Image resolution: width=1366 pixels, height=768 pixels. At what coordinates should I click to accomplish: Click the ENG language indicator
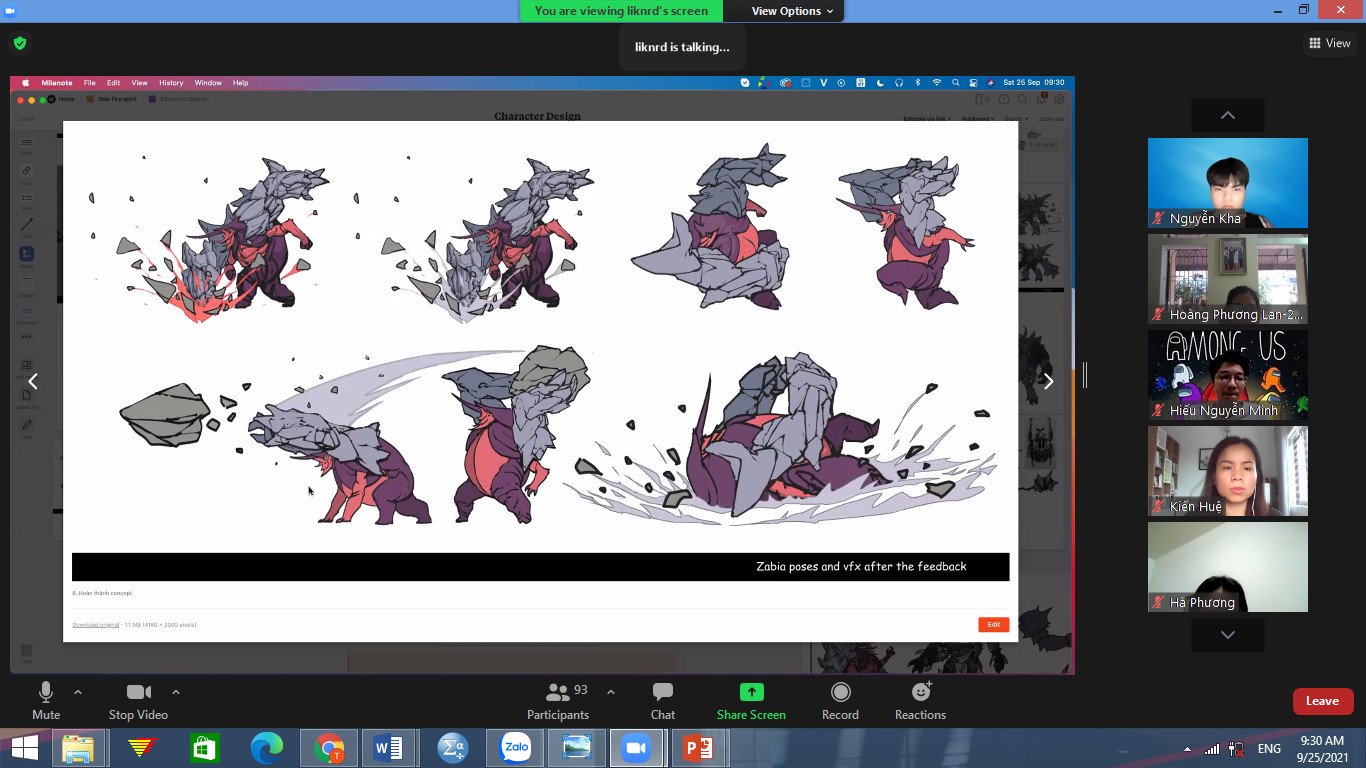click(x=1269, y=749)
